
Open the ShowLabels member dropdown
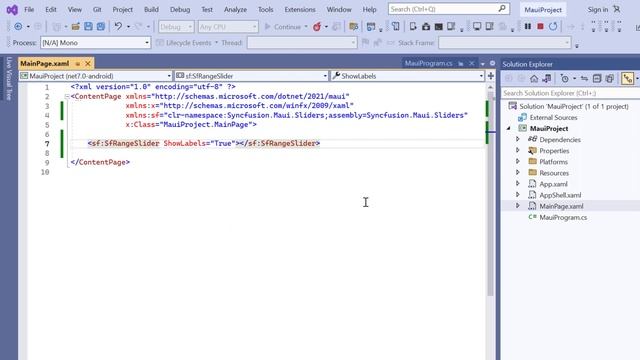point(407,76)
